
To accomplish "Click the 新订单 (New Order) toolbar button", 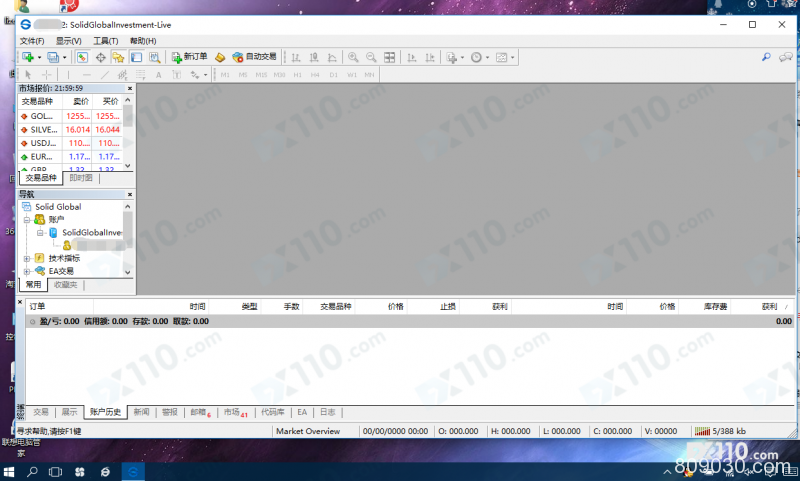I will pos(189,57).
